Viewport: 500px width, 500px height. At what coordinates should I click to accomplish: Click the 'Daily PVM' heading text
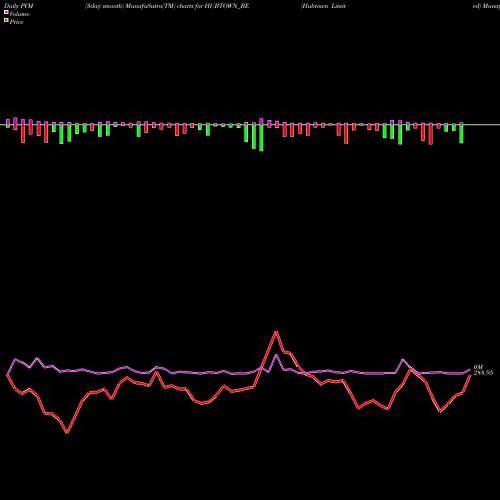(x=19, y=6)
